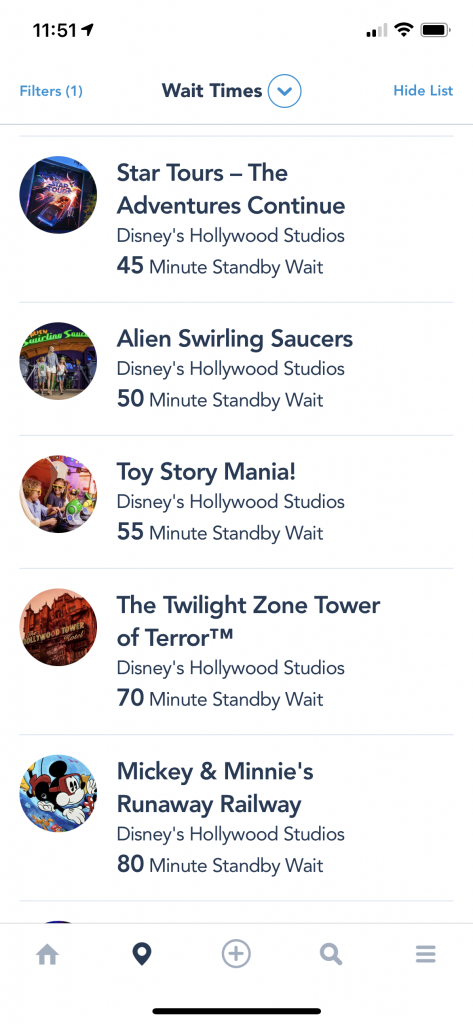Viewport: 473px width, 1024px height.
Task: Tap Tower of Terror thumbnail image
Action: (x=58, y=627)
